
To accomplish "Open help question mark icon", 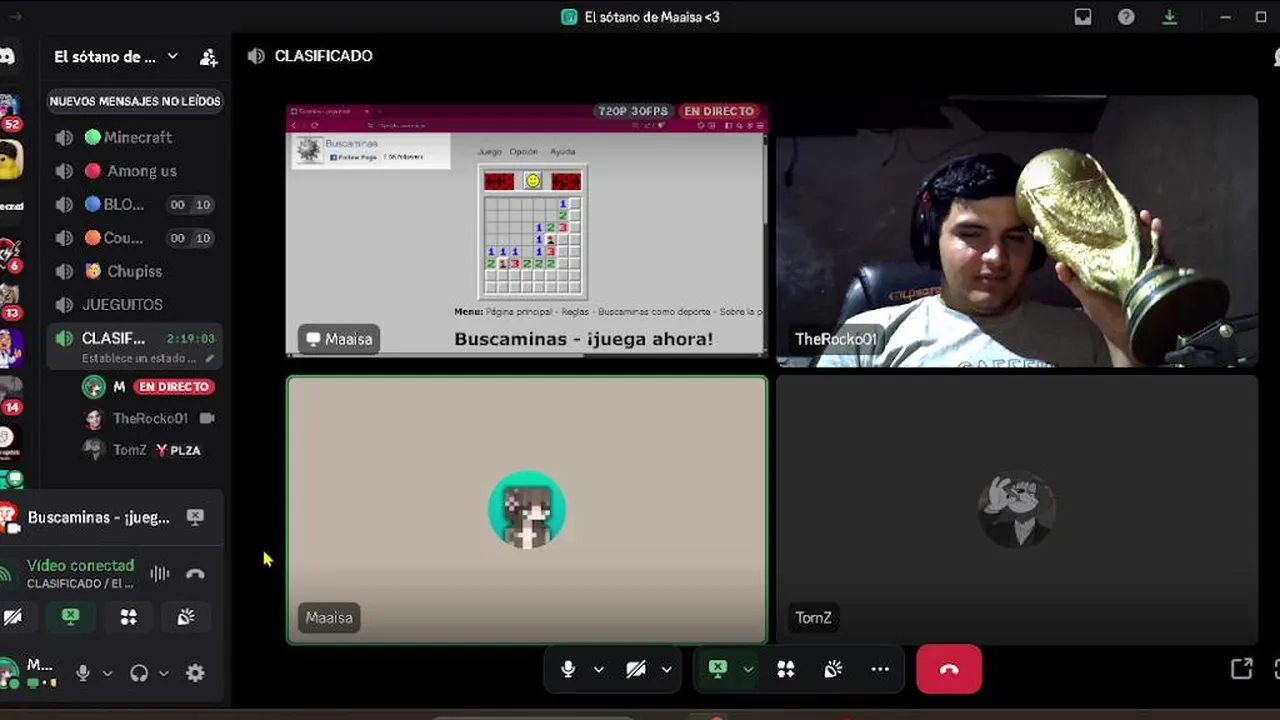I will pyautogui.click(x=1126, y=17).
